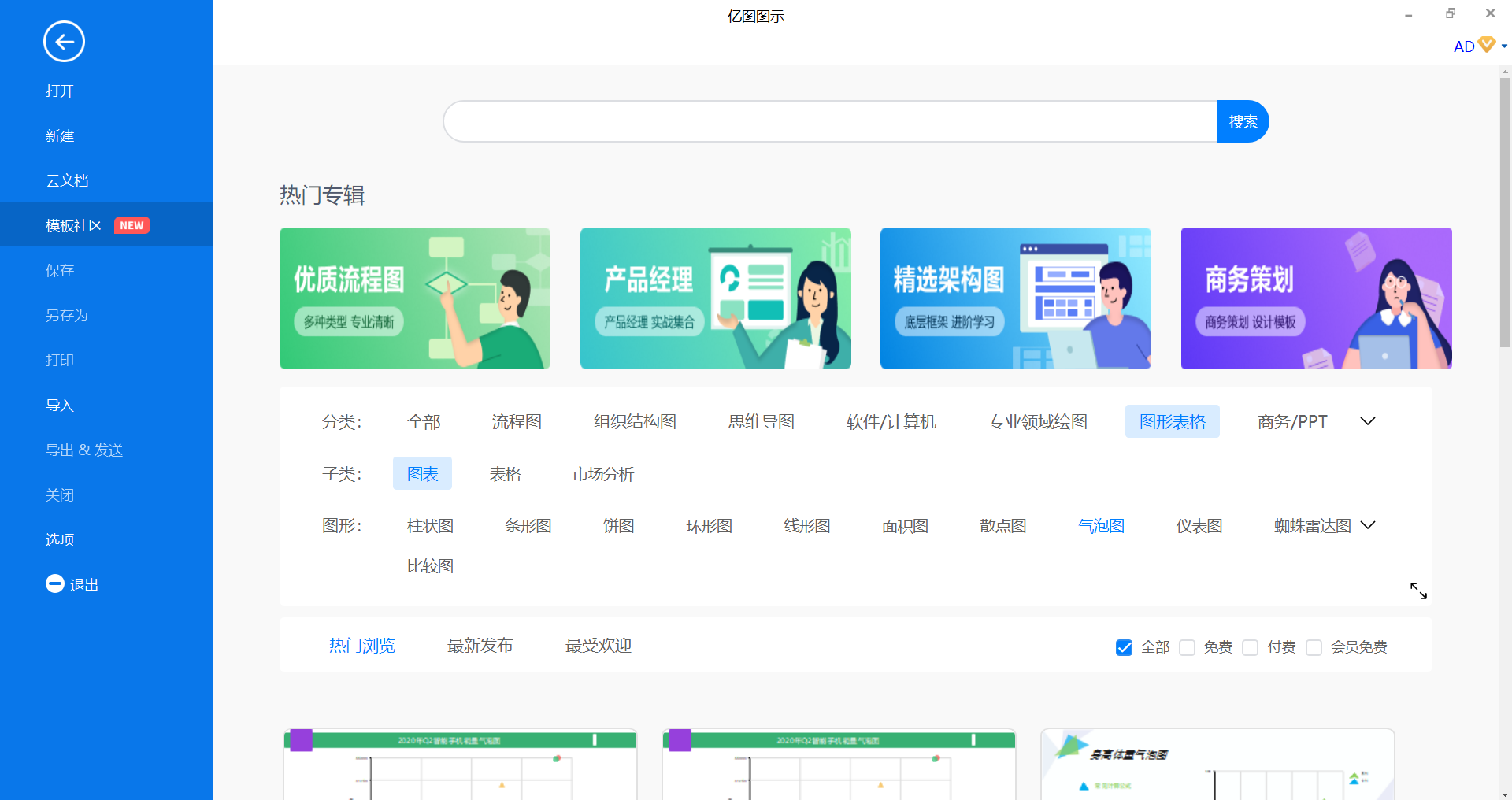Open the 产品经理 album banner

point(715,298)
